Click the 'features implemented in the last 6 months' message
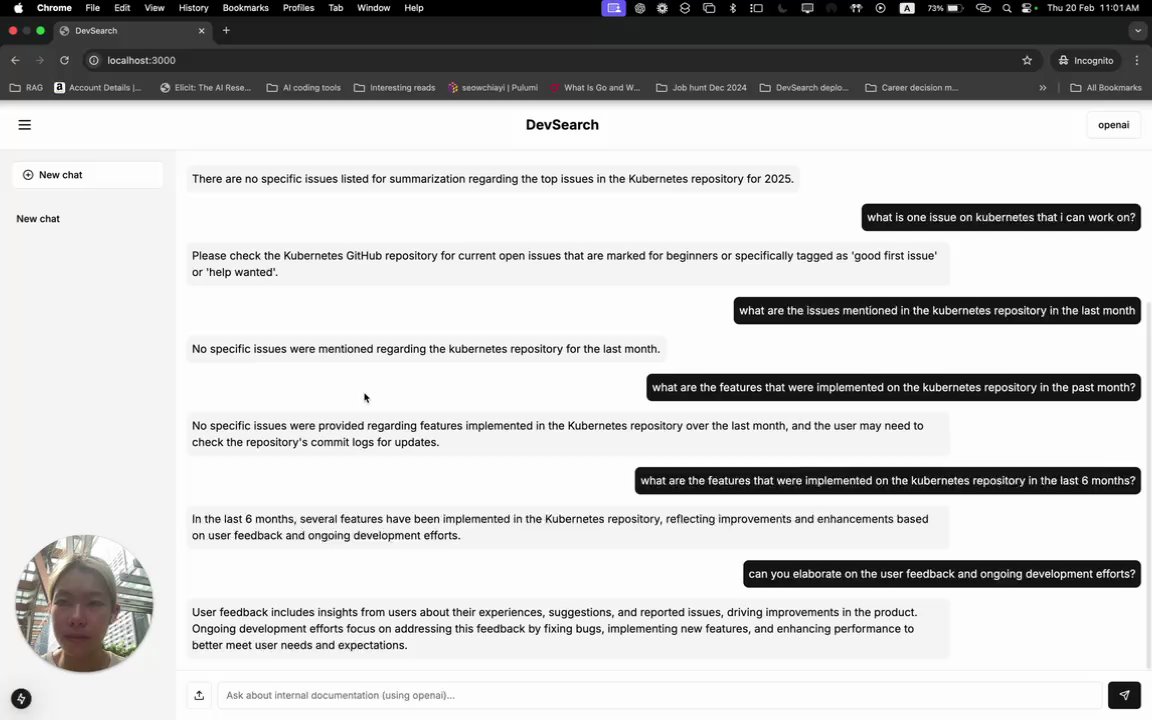This screenshot has height=720, width=1152. 888,480
